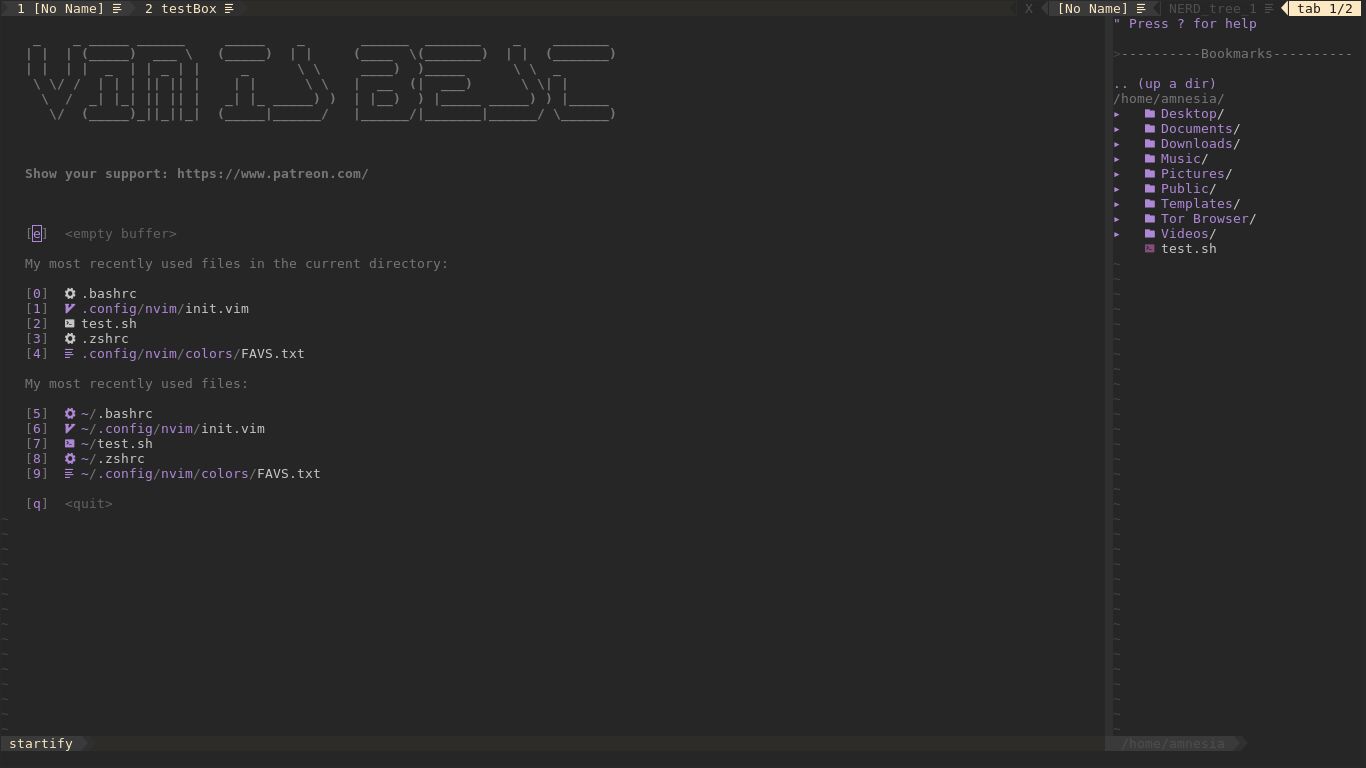Expand the Desktop directory arrow
Viewport: 1366px width, 768px height.
coord(1117,113)
